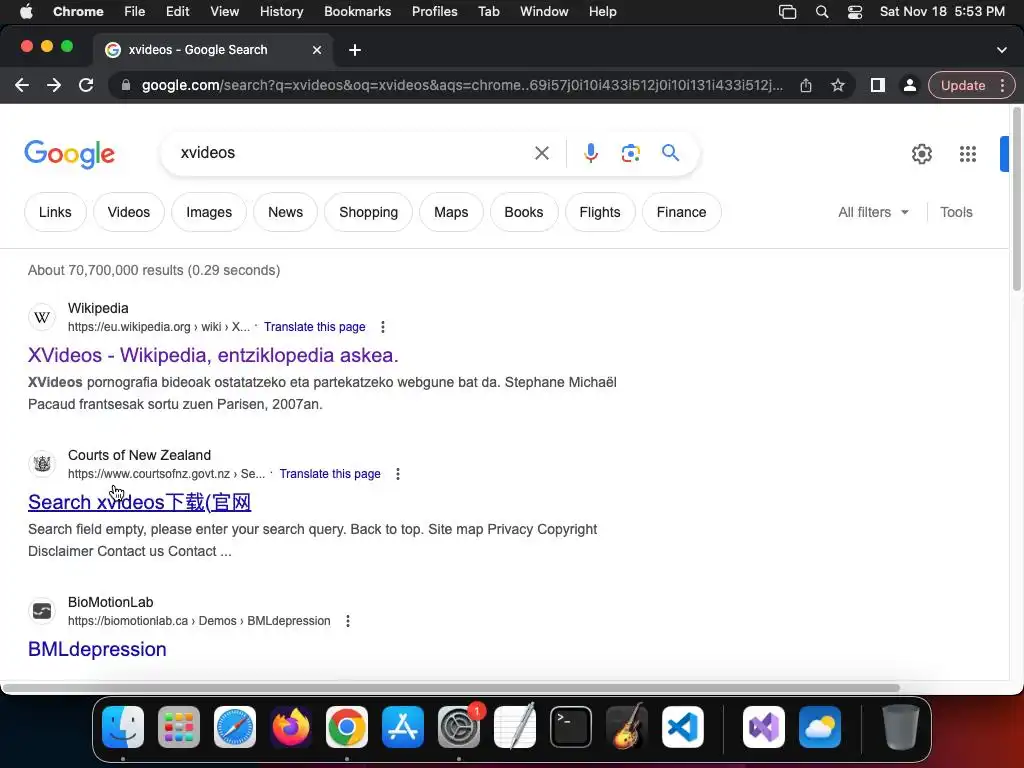Open the Bookmarks menu
Image resolution: width=1024 pixels, height=768 pixels.
[357, 12]
